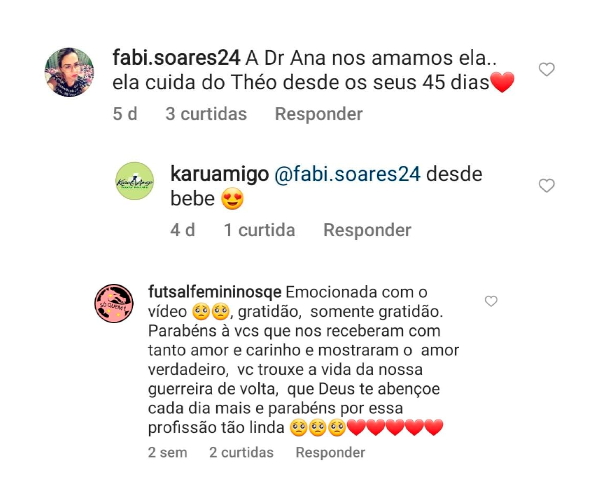Screen dimensions: 598x488
Task: Like futsalfemininosqe's comment with the heart icon
Action: (491, 301)
